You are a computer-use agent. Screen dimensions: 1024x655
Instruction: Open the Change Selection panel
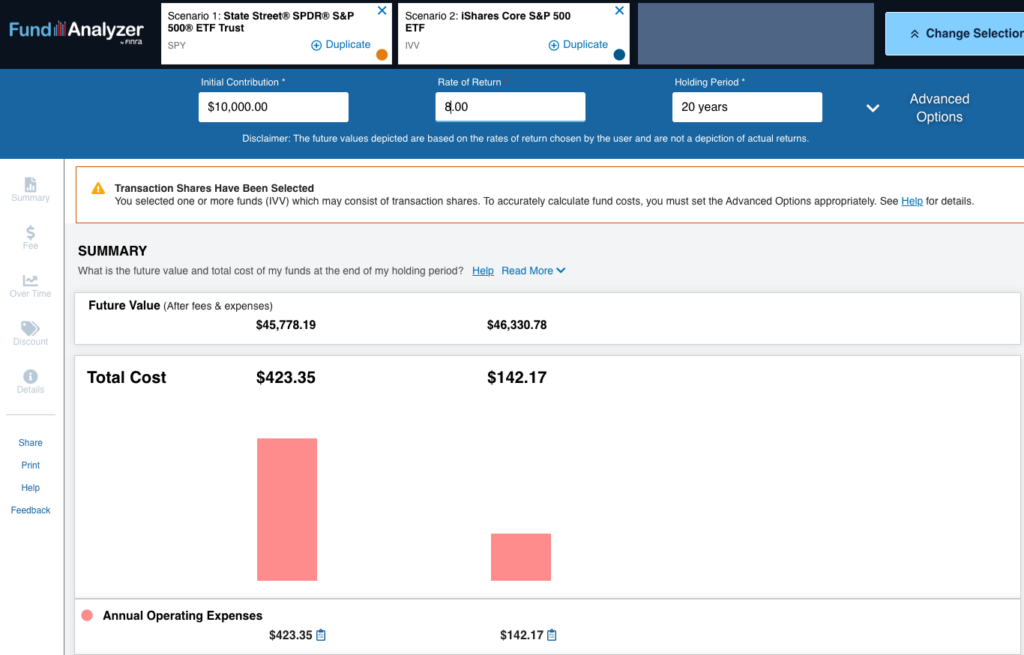[x=955, y=33]
